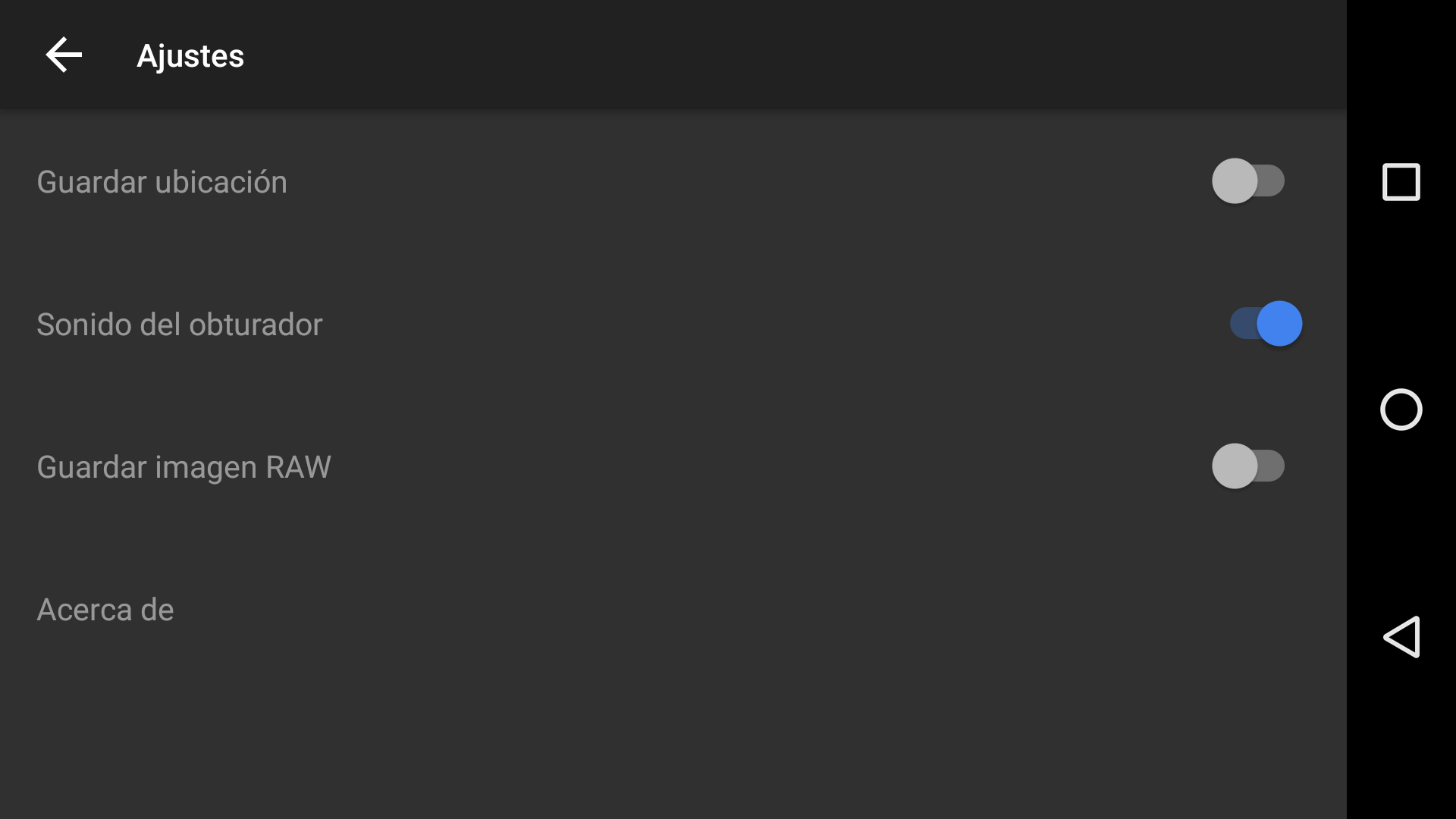Tap the Sonido del obturador text
This screenshot has height=819, width=1456.
pyautogui.click(x=179, y=325)
